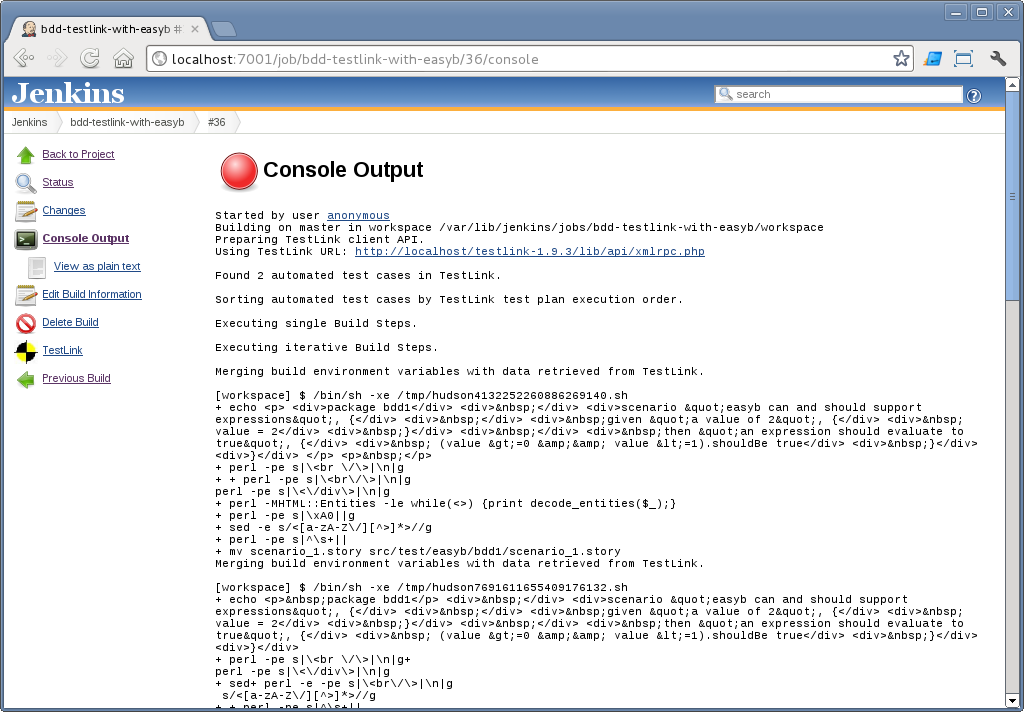The width and height of the screenshot is (1024, 712).
Task: Select the Jenkins breadcrumb item
Action: pos(29,122)
